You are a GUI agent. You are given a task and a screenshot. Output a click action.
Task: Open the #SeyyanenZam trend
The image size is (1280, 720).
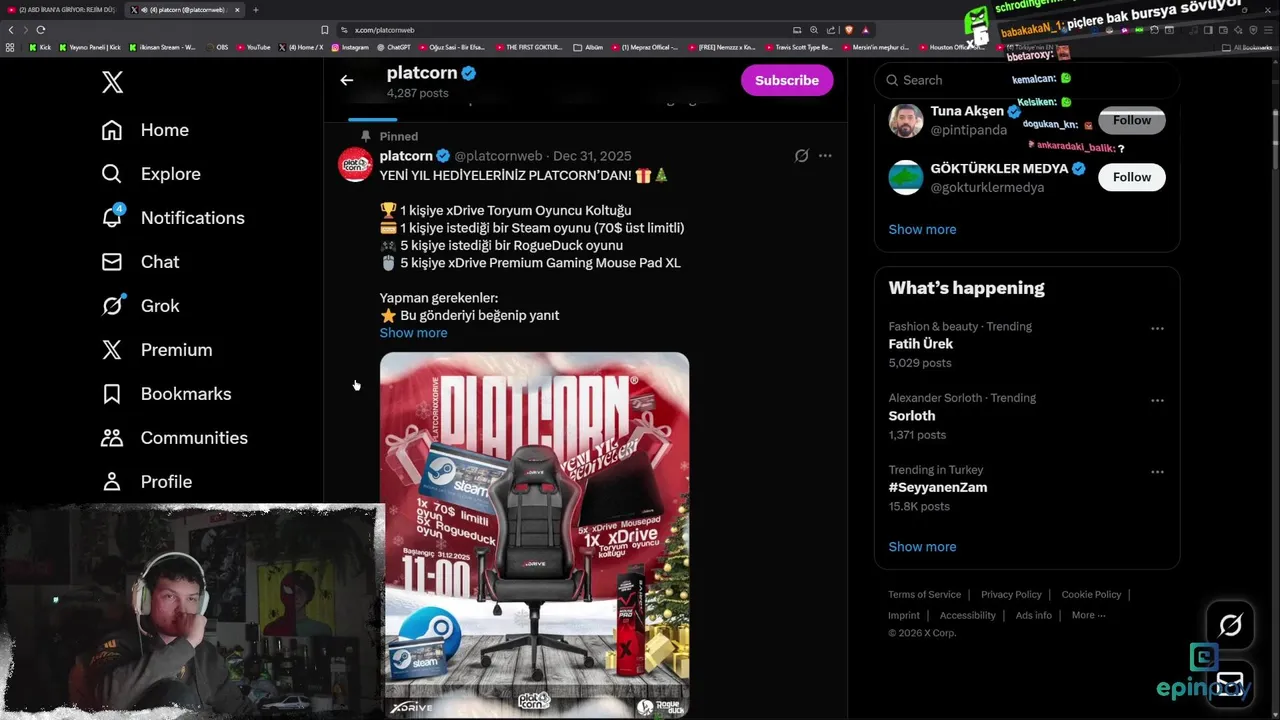coord(938,488)
